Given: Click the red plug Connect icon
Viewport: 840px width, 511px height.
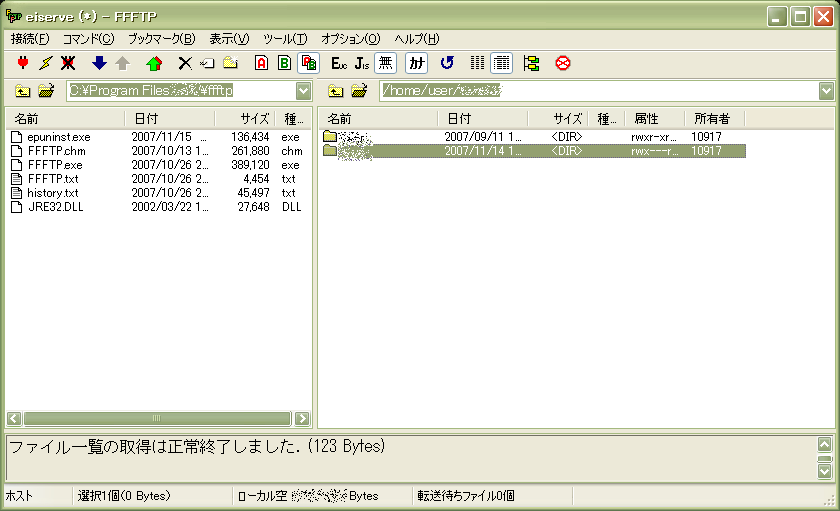Looking at the screenshot, I should [22, 63].
